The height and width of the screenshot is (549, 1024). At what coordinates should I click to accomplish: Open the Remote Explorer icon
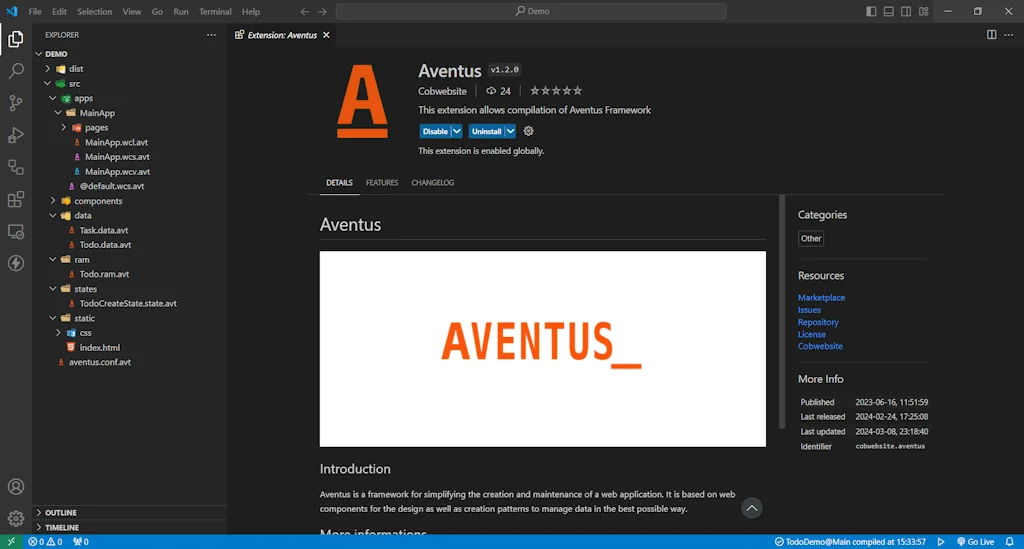[x=16, y=231]
